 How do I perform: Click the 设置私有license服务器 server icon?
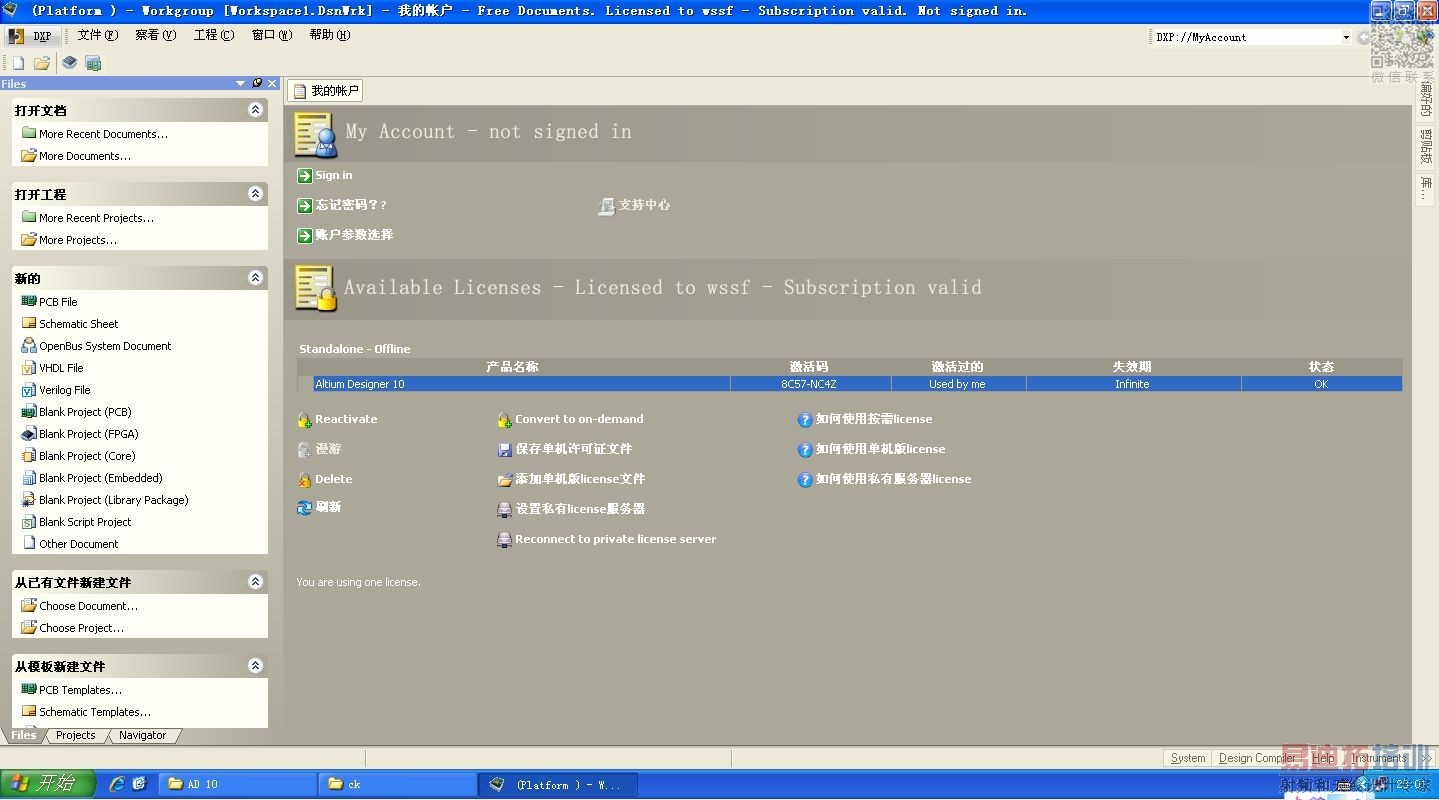pyautogui.click(x=505, y=510)
